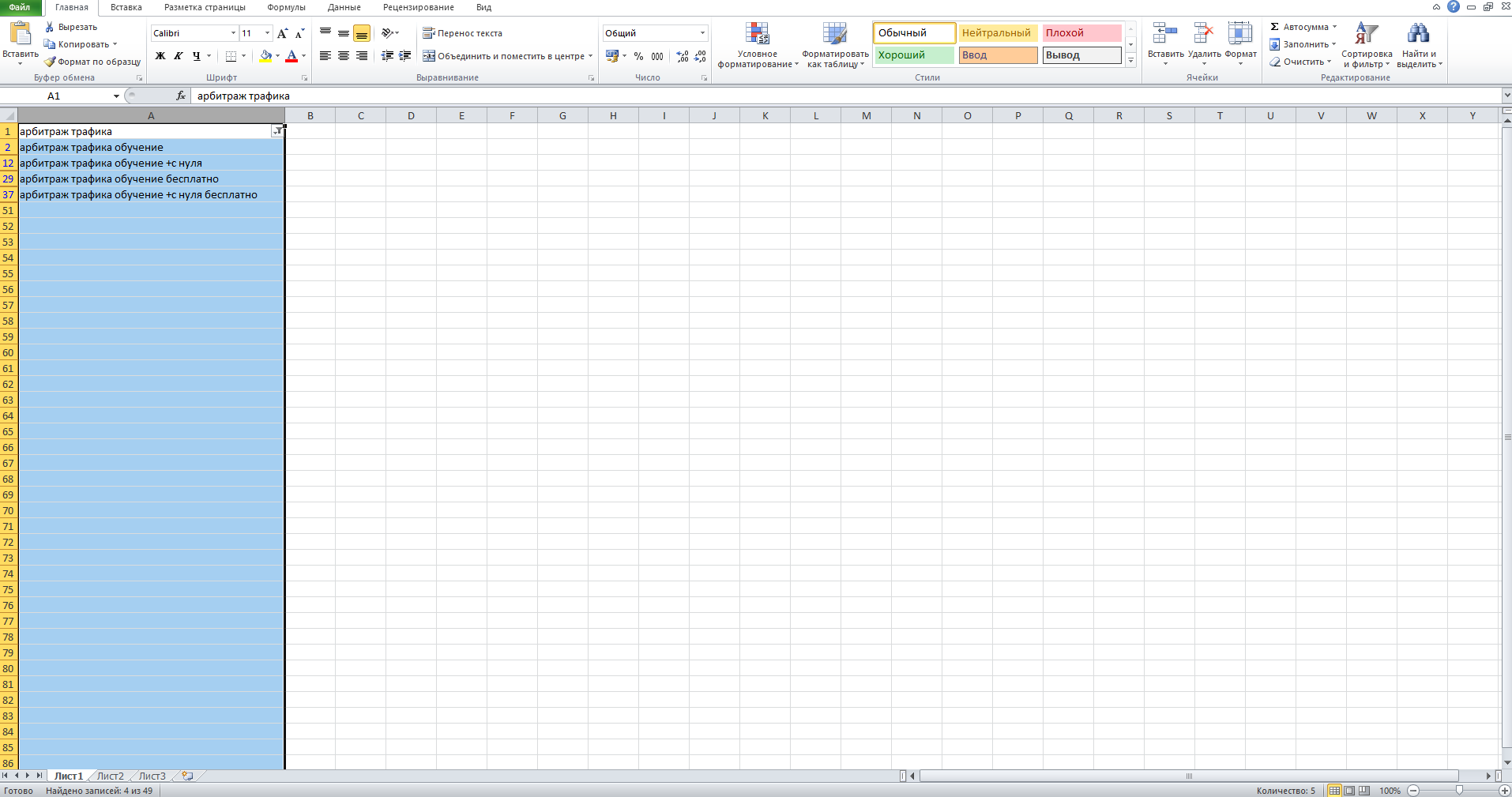Open the Заполнить (Fill) dropdown

click(x=1303, y=44)
